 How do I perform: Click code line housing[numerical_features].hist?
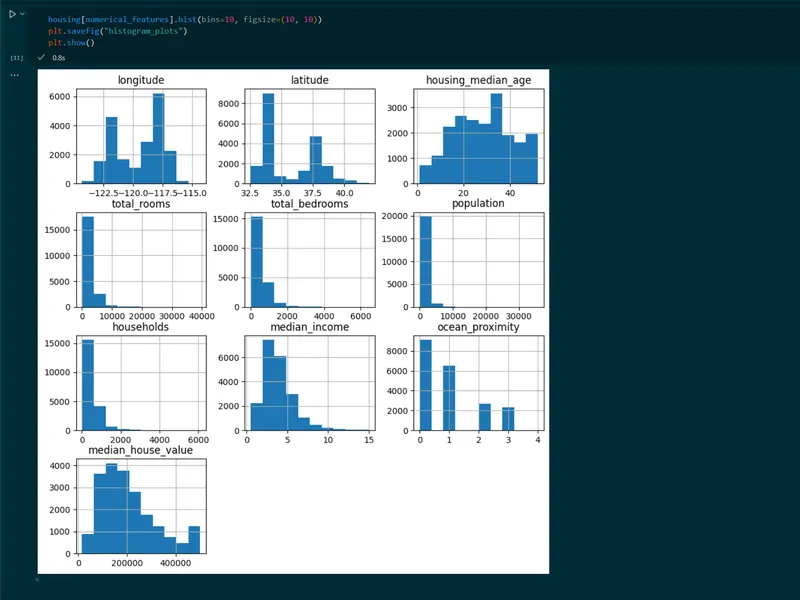[x=185, y=19]
